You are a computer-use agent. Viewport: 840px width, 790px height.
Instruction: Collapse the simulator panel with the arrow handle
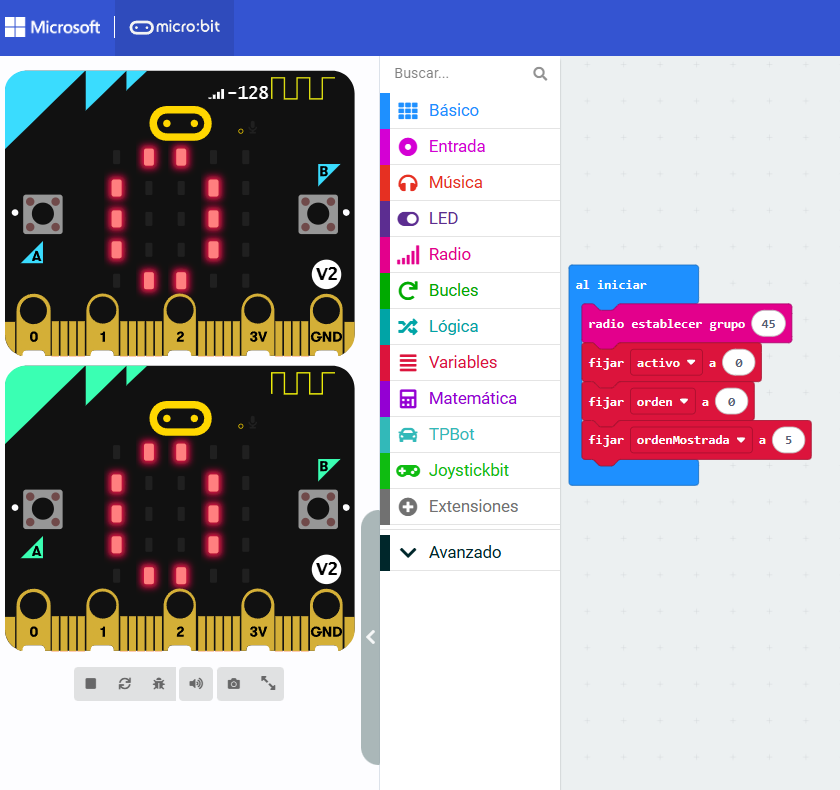click(x=370, y=637)
